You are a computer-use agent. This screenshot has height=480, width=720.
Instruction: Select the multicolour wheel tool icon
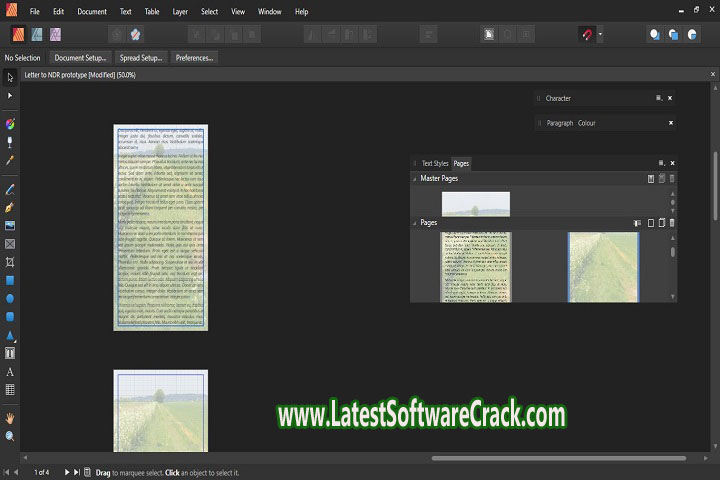click(x=10, y=124)
